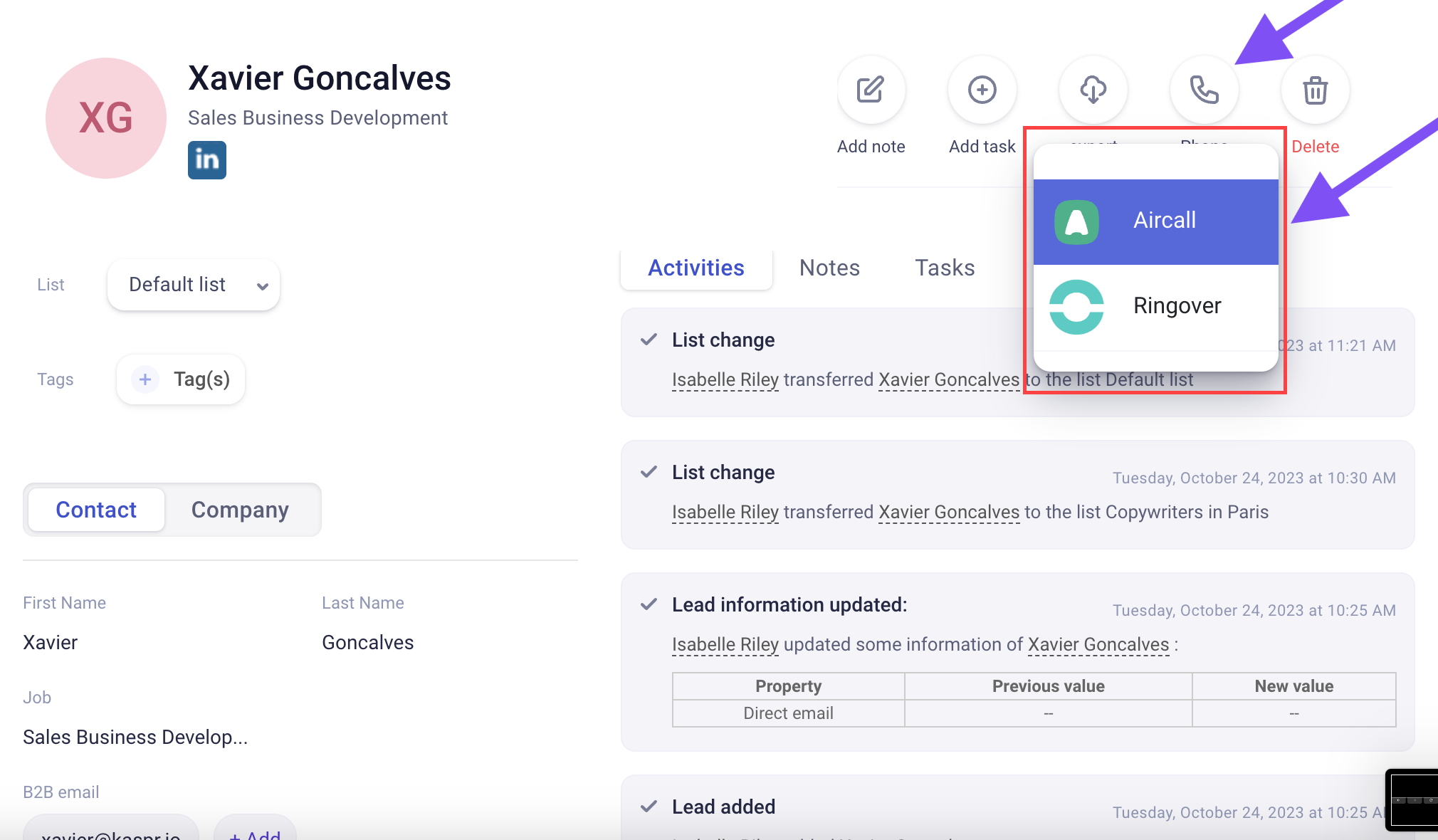Select Aircall in the phone dropdown
The width and height of the screenshot is (1438, 840).
pyautogui.click(x=1156, y=221)
